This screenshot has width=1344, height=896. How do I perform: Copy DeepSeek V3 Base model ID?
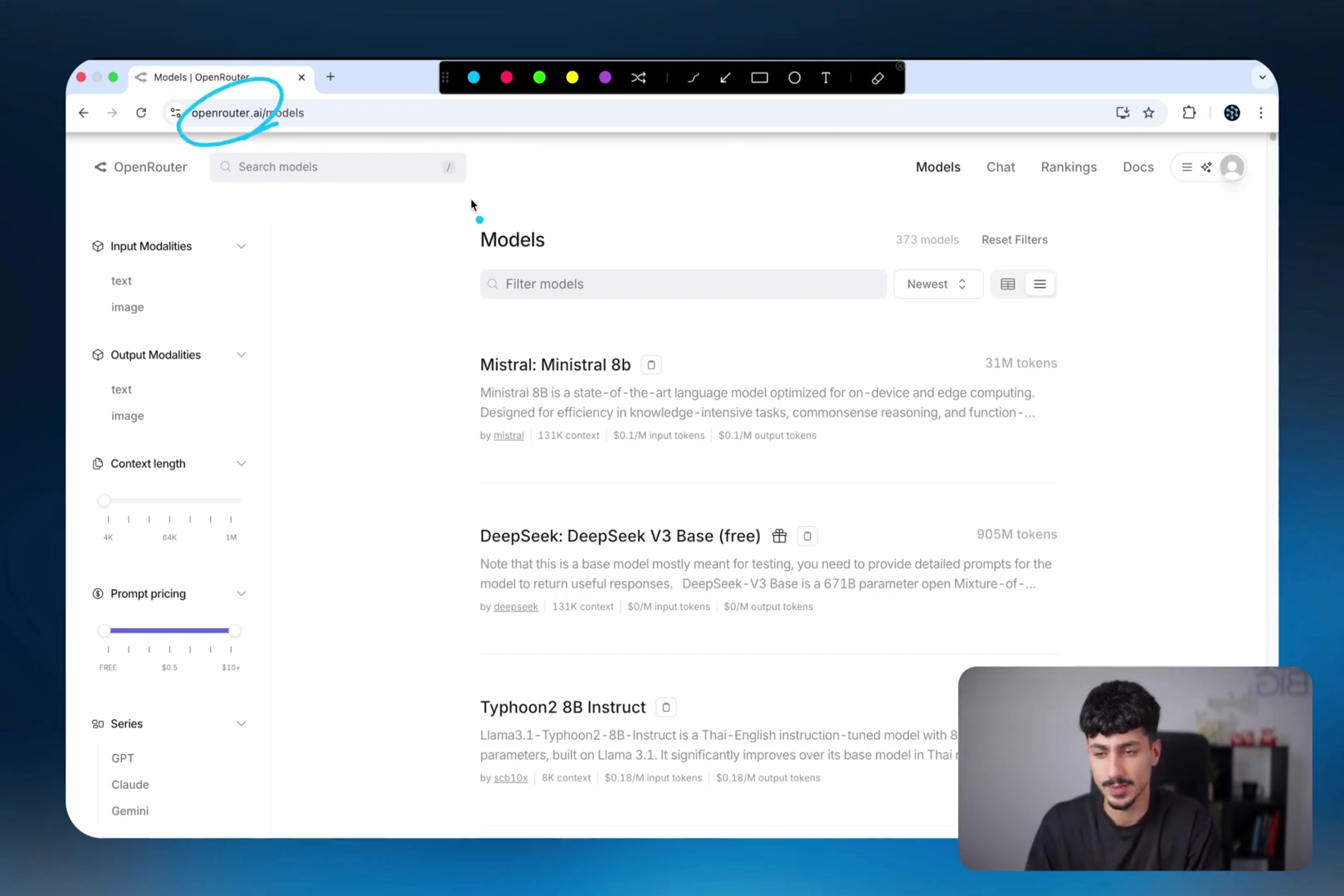pos(807,536)
